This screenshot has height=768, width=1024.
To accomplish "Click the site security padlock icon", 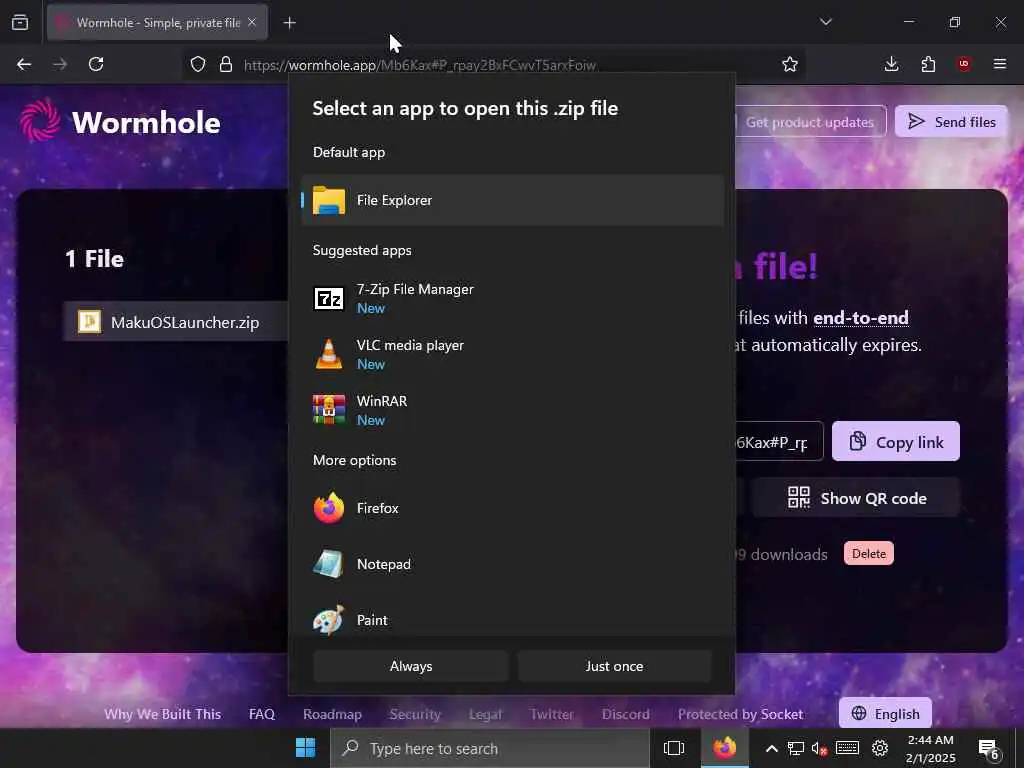I will [226, 64].
